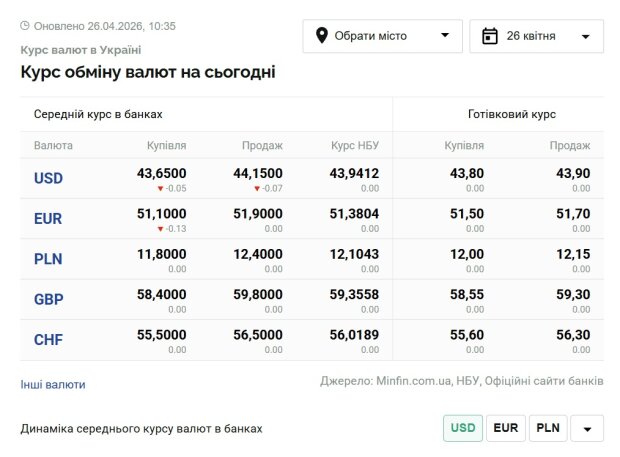Select the USD chart toggle button
This screenshot has height=457, width=620.
tap(463, 428)
